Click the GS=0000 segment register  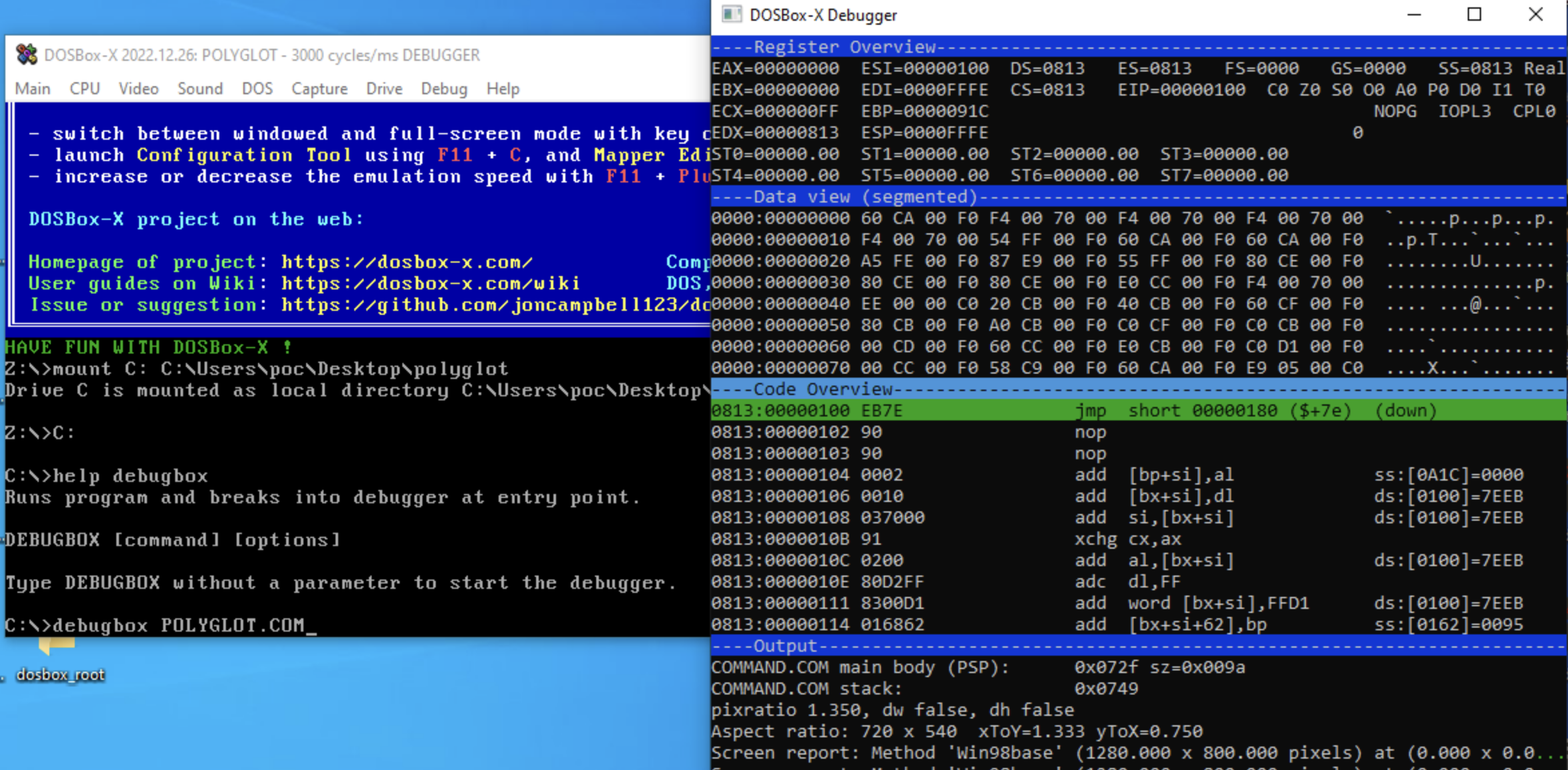pyautogui.click(x=1369, y=68)
